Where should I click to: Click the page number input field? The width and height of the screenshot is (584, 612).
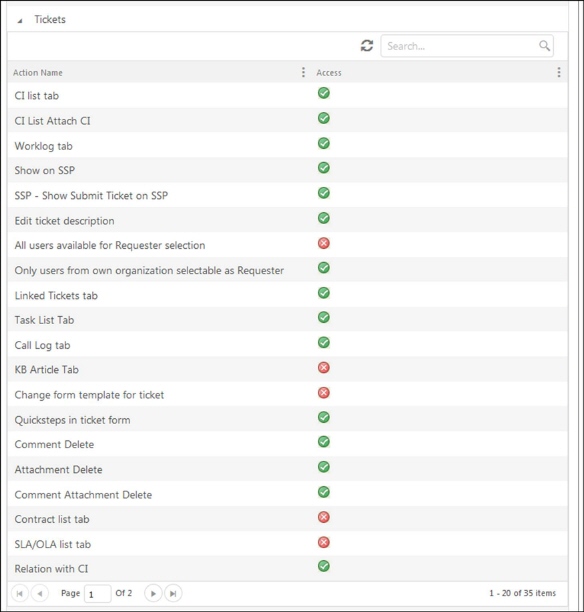(x=98, y=594)
